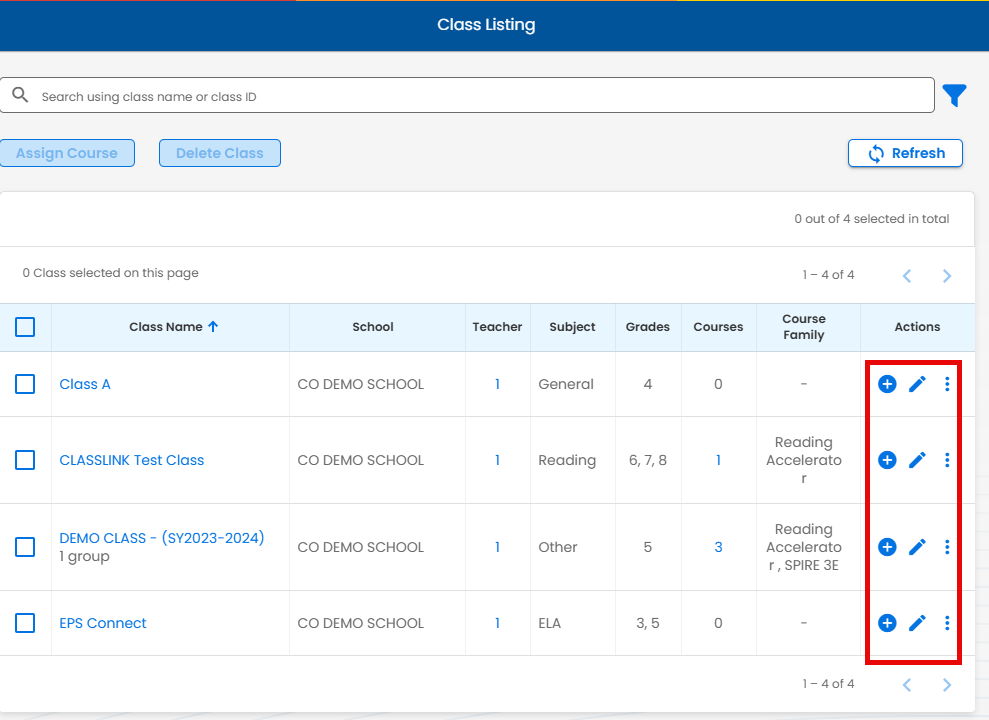Edit Class A with the pencil icon
The width and height of the screenshot is (989, 720).
click(x=917, y=384)
